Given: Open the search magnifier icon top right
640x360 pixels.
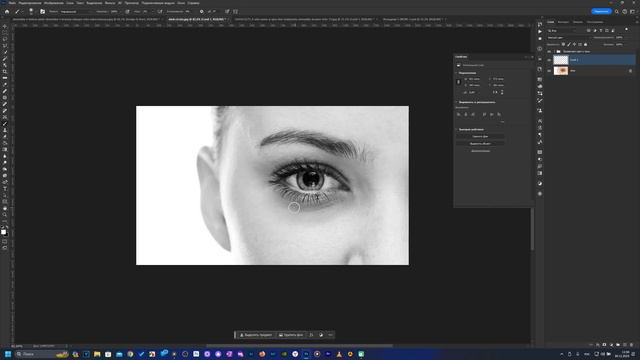Looking at the screenshot, I should (617, 11).
